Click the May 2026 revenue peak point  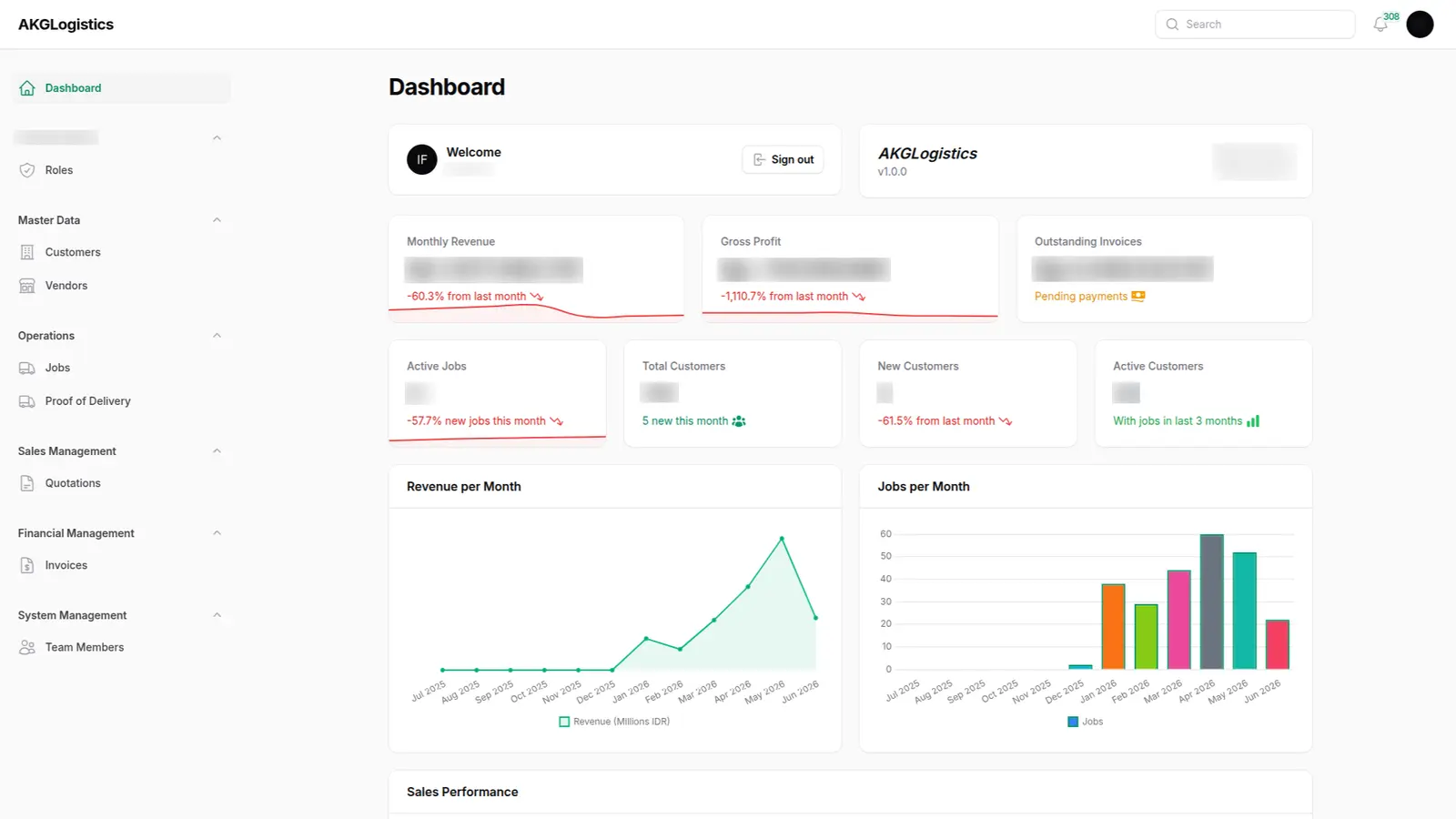pyautogui.click(x=782, y=539)
